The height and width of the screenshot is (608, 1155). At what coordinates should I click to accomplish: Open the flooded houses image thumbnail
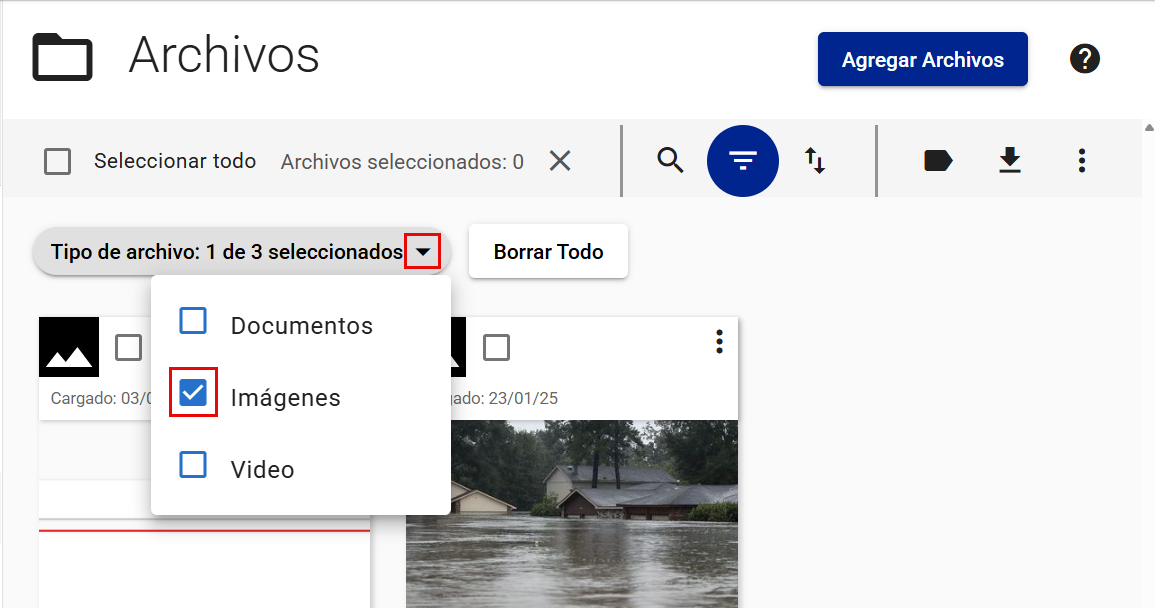point(590,510)
